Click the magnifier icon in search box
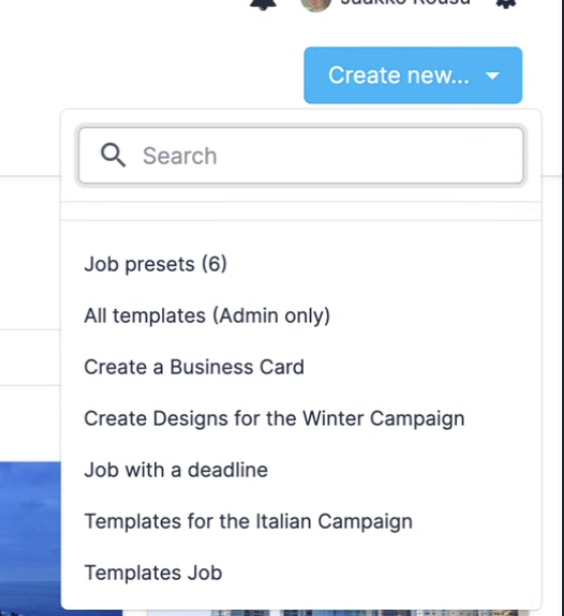Screen dimensions: 564x616 point(113,155)
